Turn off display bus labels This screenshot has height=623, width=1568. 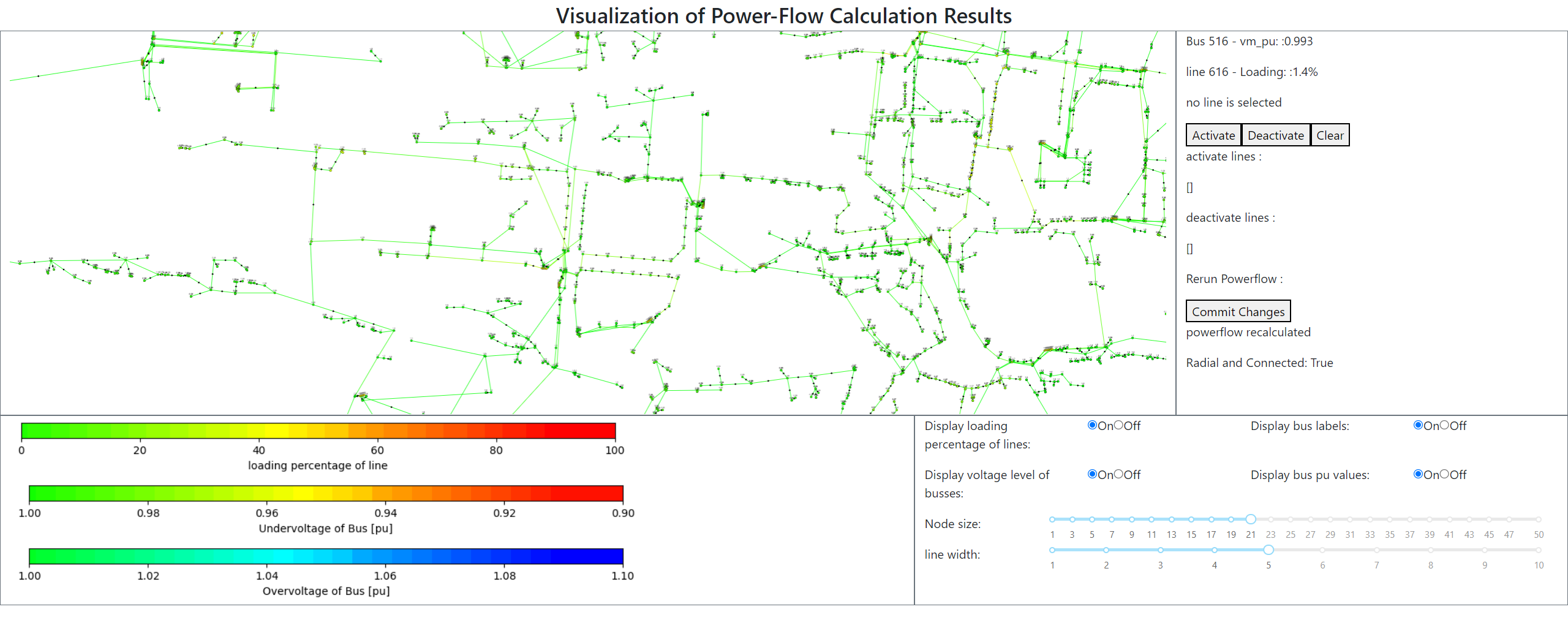click(x=1444, y=425)
